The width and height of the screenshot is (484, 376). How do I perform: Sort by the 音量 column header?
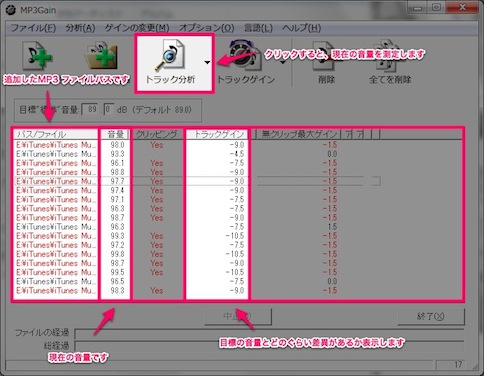pos(116,134)
